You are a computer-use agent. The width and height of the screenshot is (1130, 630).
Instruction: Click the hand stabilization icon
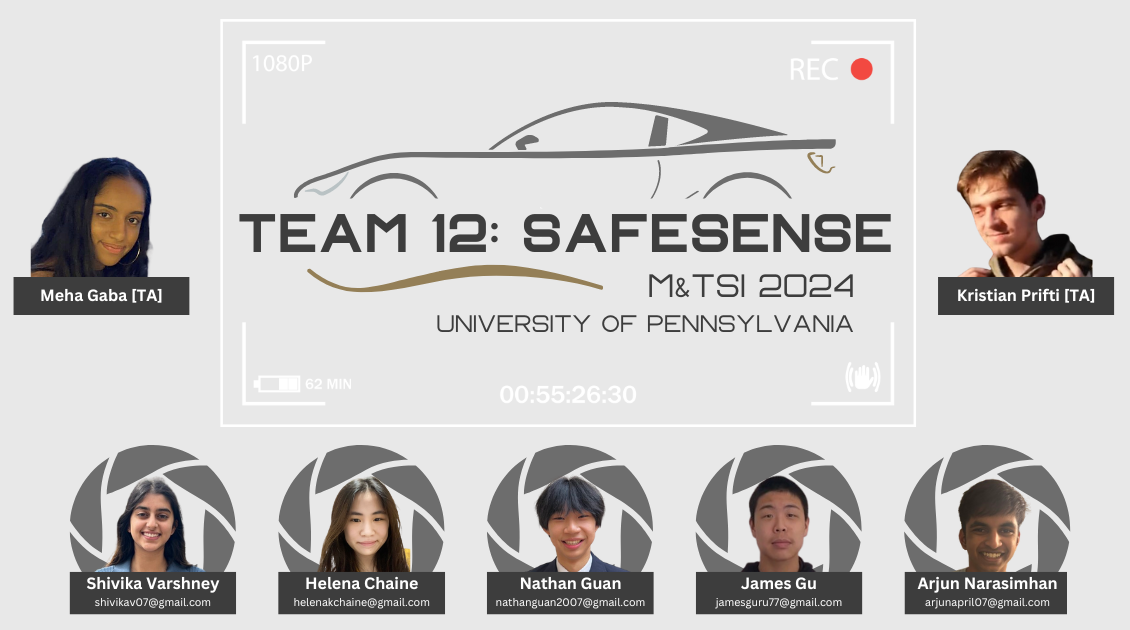point(863,377)
